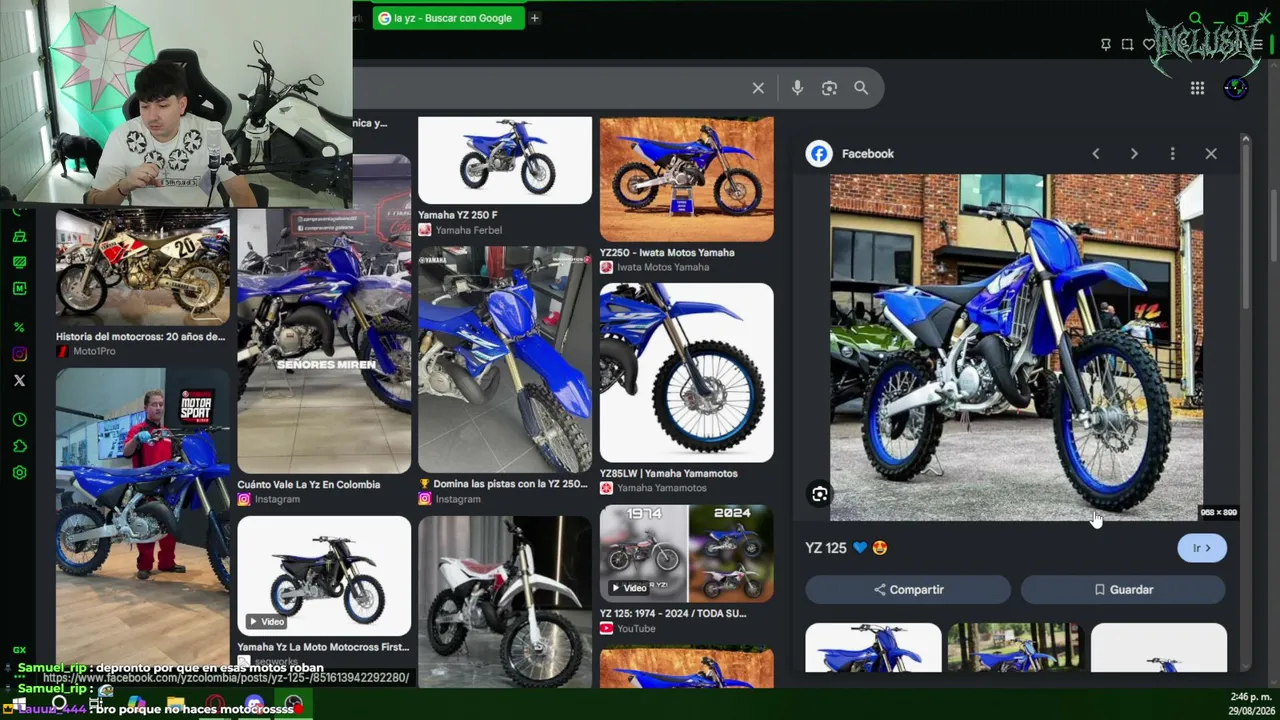Open the Facebook source link text
This screenshot has width=1280, height=720.
coord(868,154)
